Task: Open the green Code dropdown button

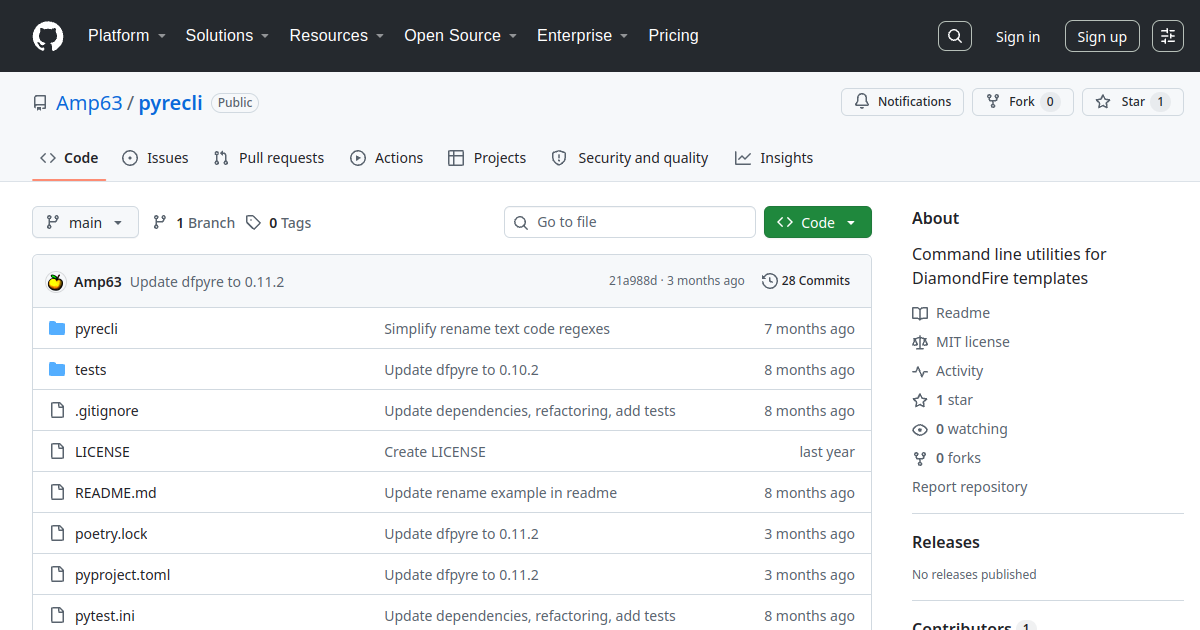Action: click(818, 222)
